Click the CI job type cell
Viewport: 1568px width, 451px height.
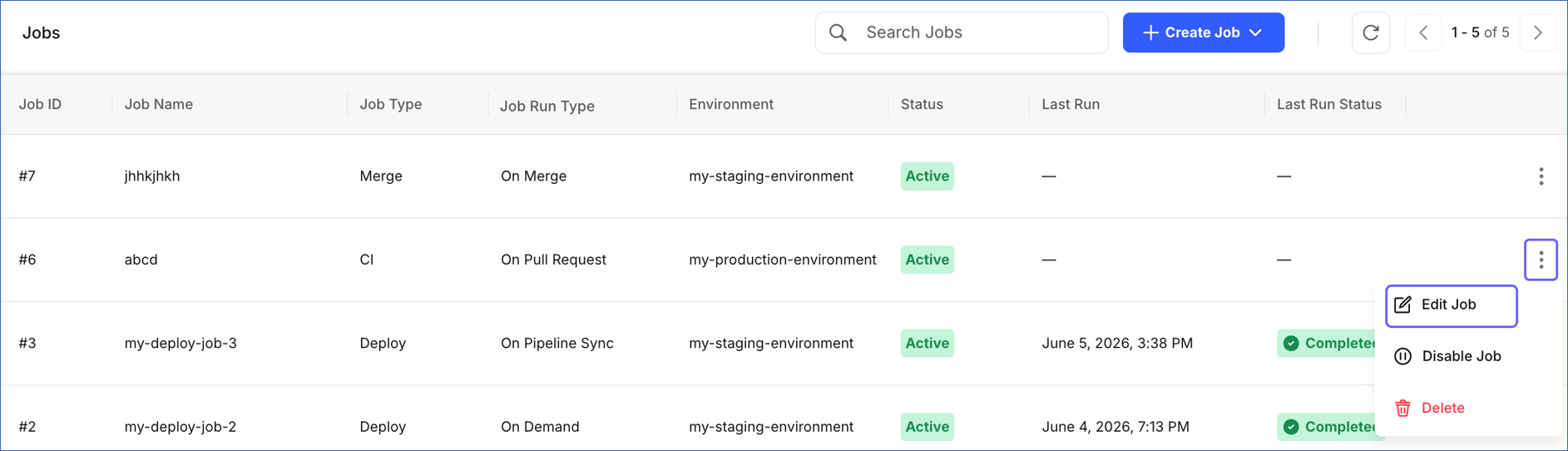coord(367,260)
